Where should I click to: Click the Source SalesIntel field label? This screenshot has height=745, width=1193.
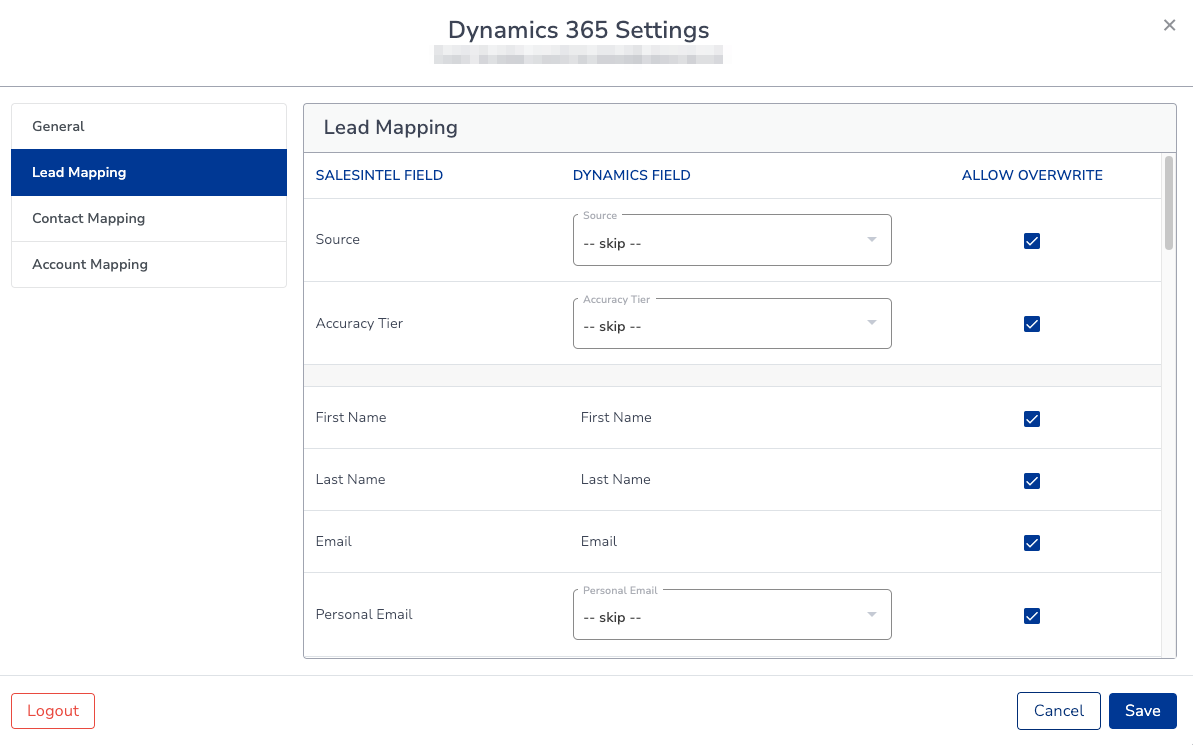point(338,240)
